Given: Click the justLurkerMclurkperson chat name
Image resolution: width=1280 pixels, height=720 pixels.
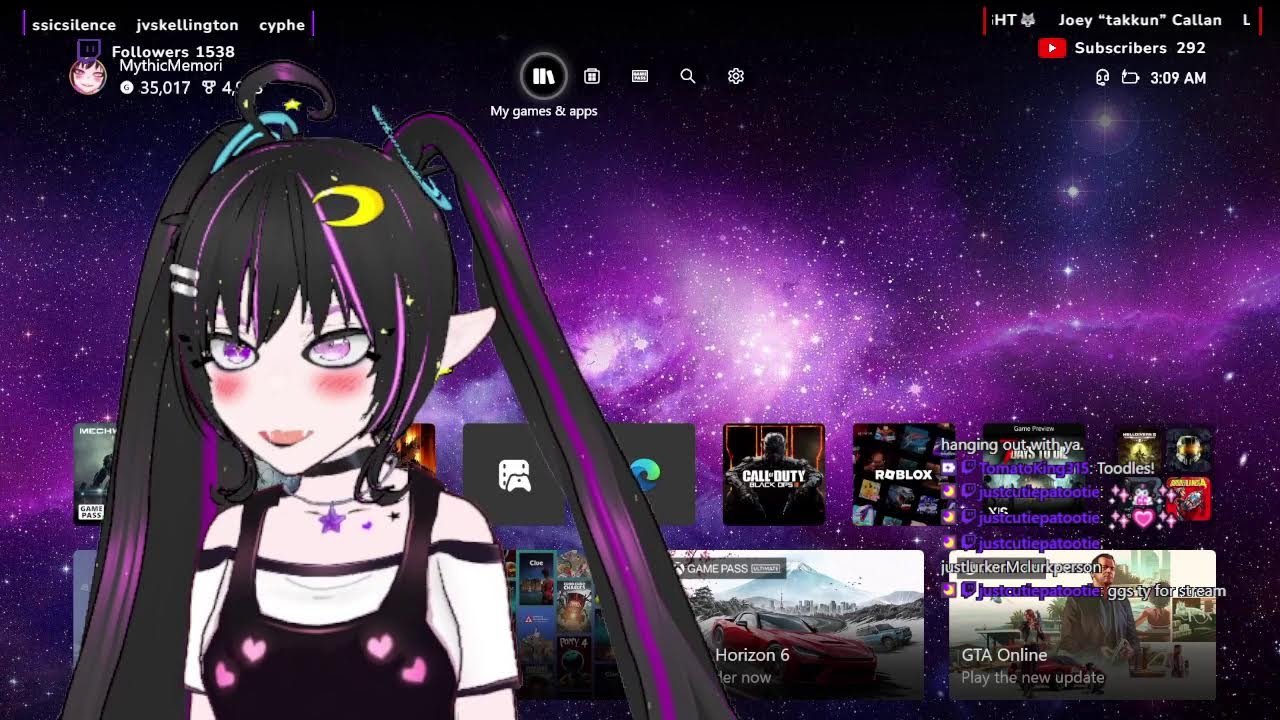Looking at the screenshot, I should pos(1021,567).
